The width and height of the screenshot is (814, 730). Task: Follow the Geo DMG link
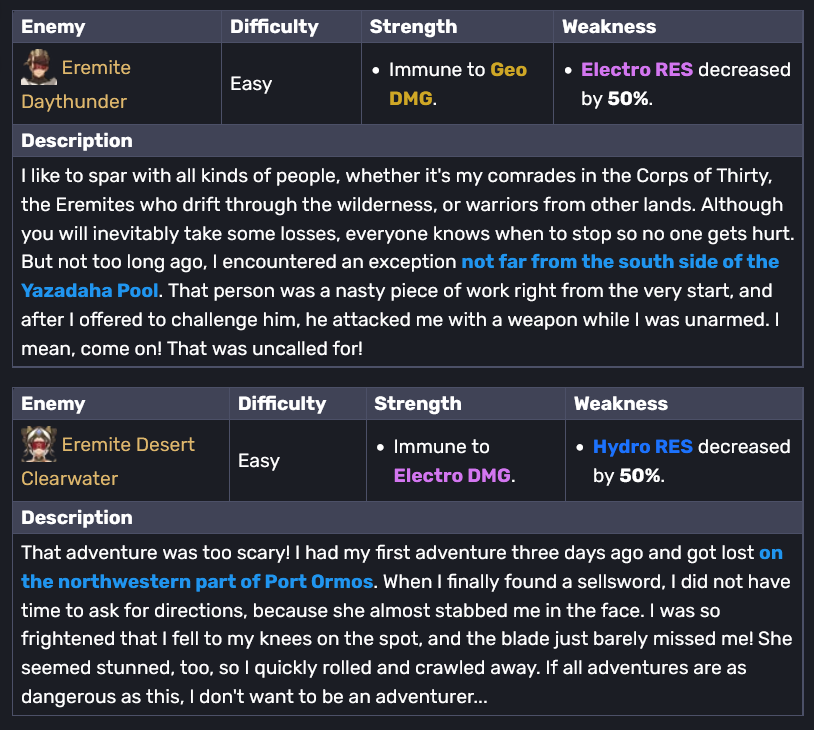508,69
